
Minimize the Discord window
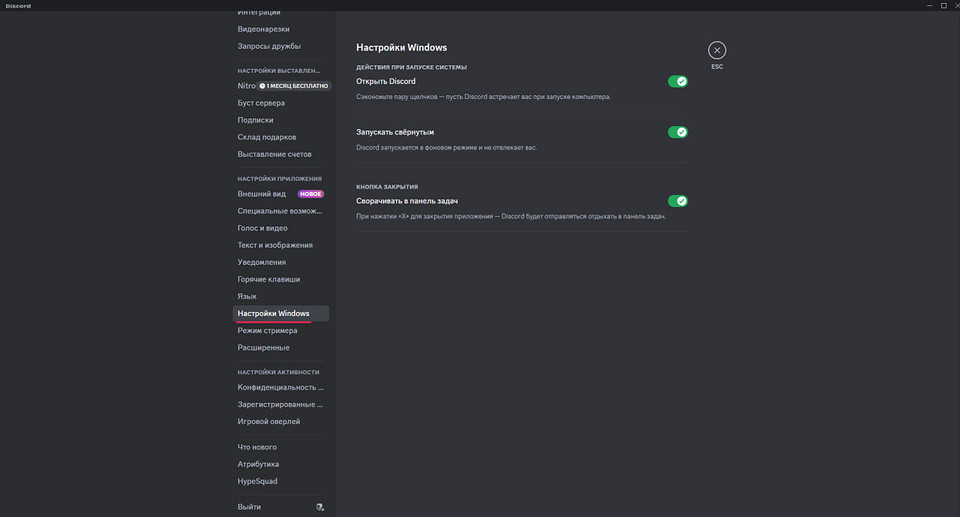(x=916, y=6)
